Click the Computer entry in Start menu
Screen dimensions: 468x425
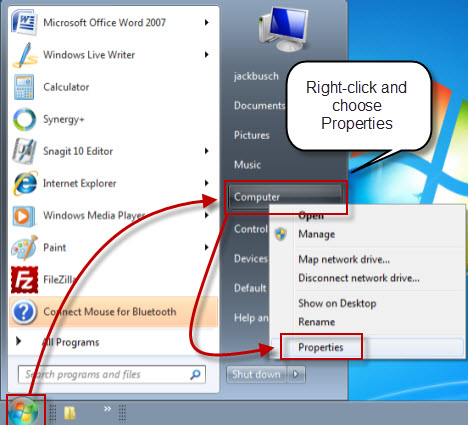285,197
